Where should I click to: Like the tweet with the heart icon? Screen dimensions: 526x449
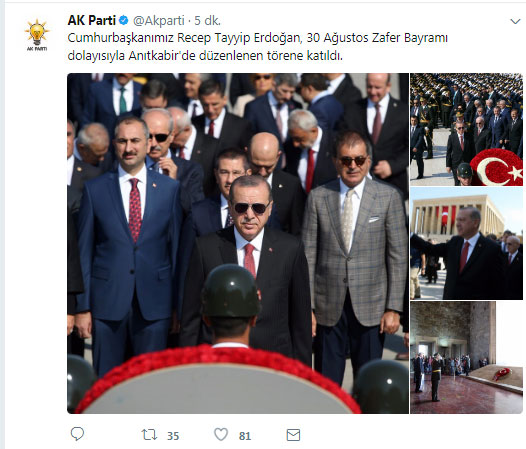[x=221, y=435]
